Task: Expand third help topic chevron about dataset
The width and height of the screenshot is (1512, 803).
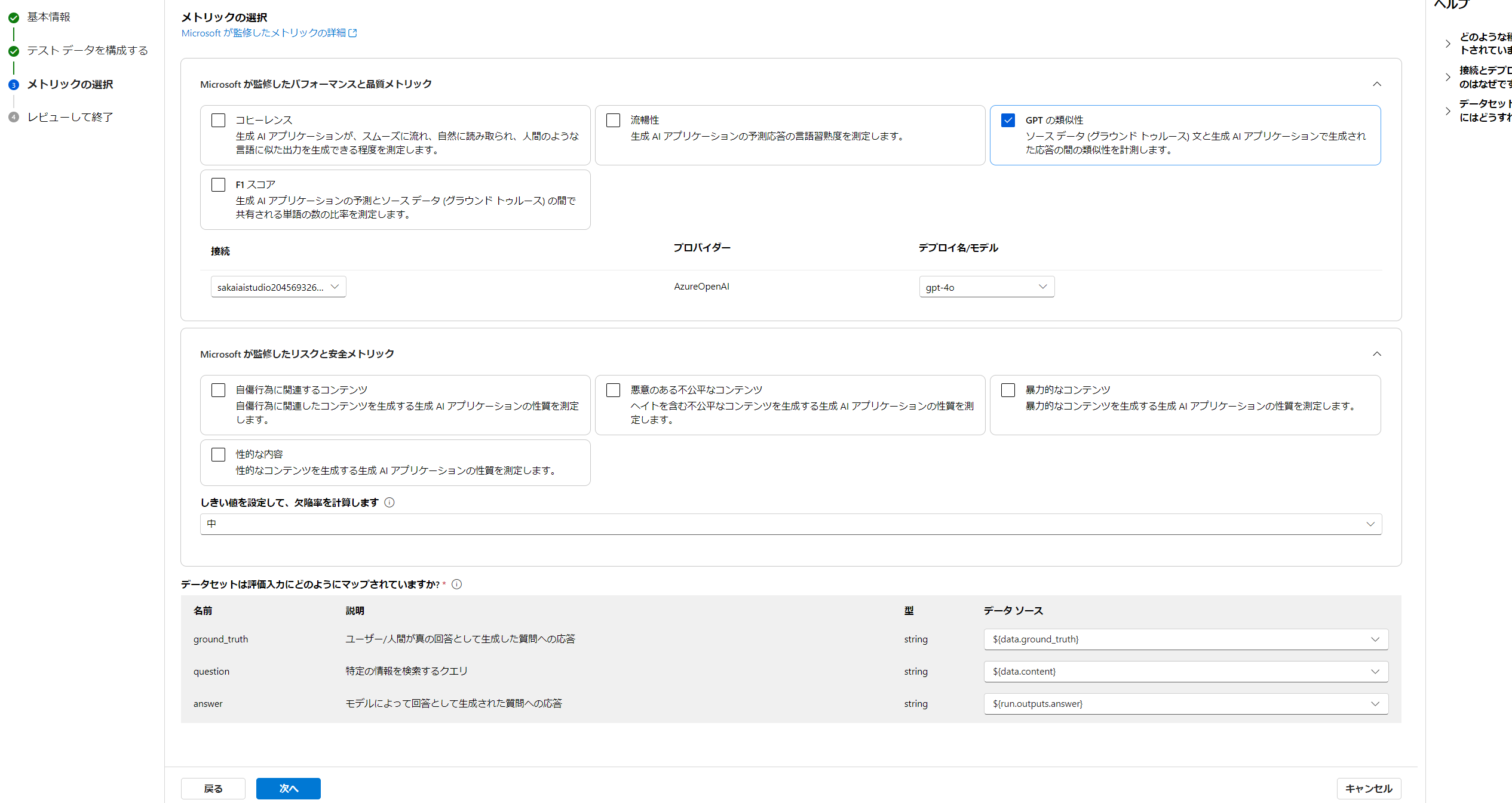Action: click(x=1447, y=111)
